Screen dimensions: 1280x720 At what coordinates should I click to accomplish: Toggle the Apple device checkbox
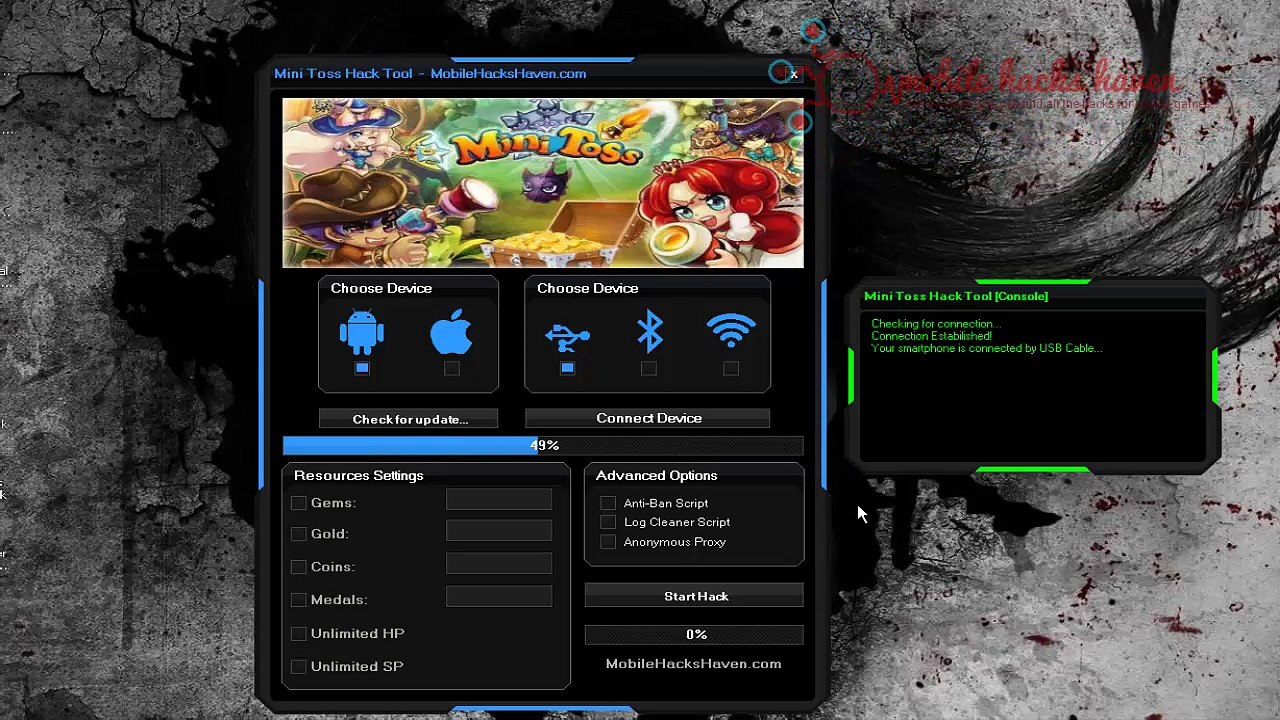[452, 368]
